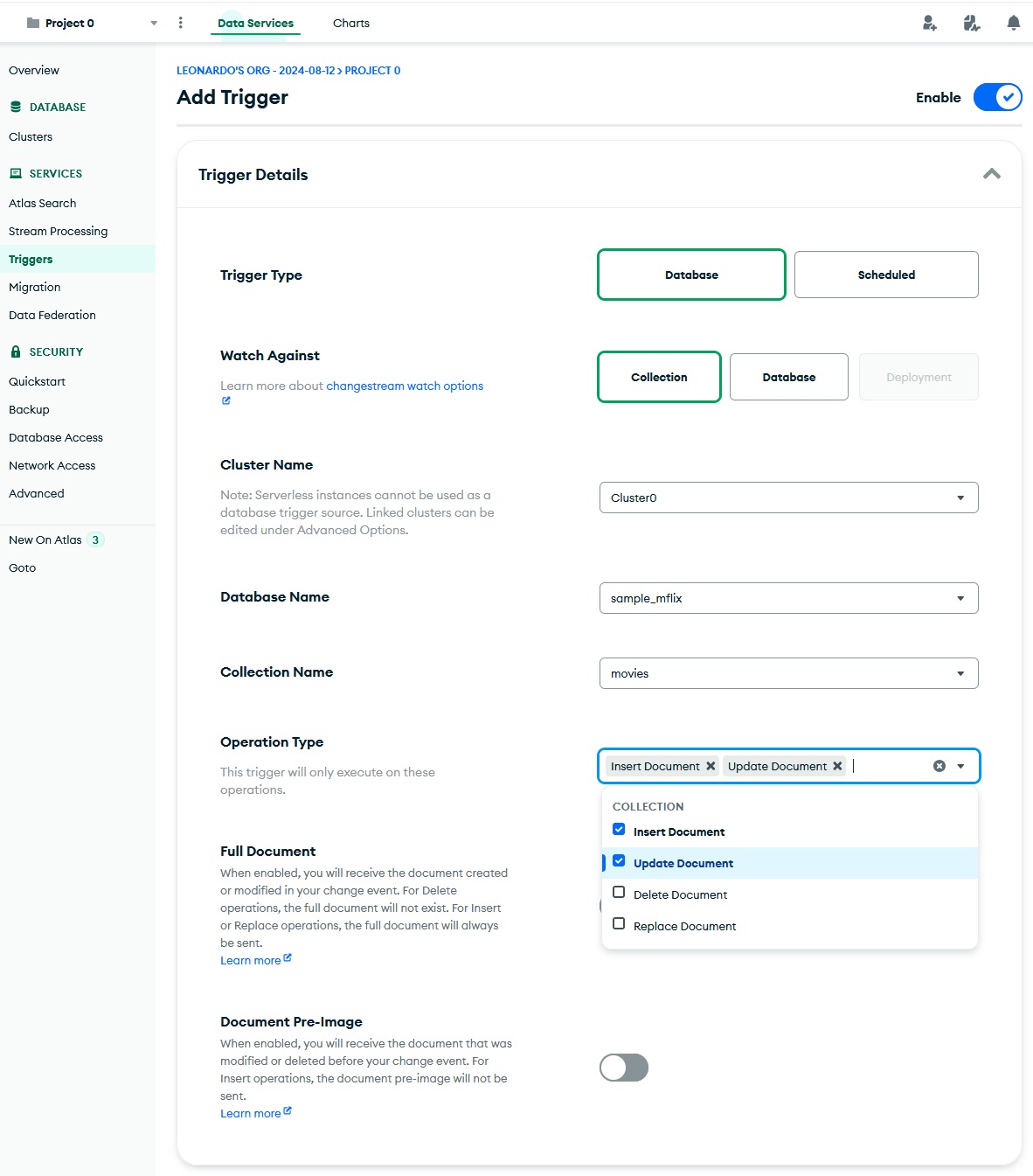Select the Scheduled trigger type
This screenshot has height=1176, width=1033.
[x=885, y=274]
